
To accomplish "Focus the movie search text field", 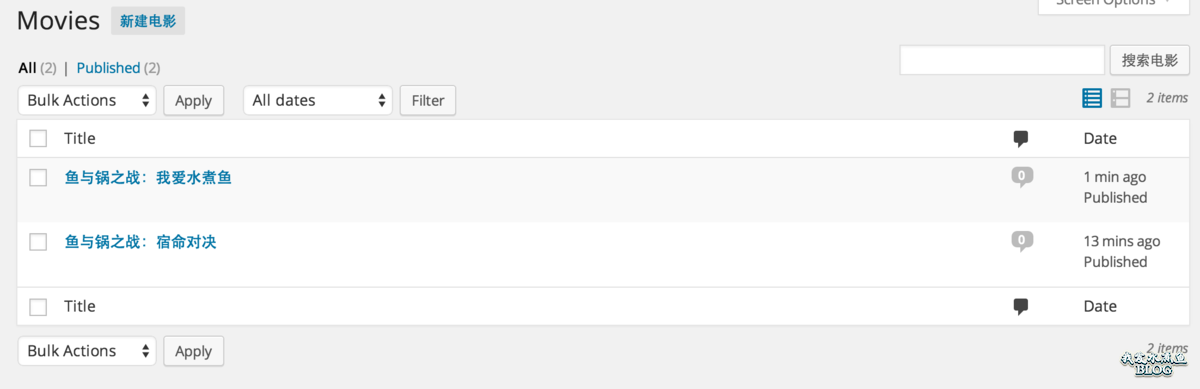I will tap(1002, 60).
